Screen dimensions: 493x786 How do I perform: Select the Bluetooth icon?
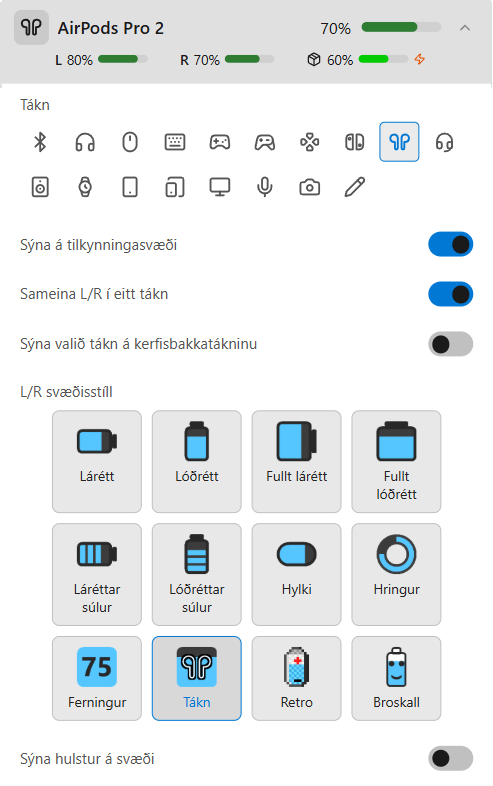[x=40, y=142]
